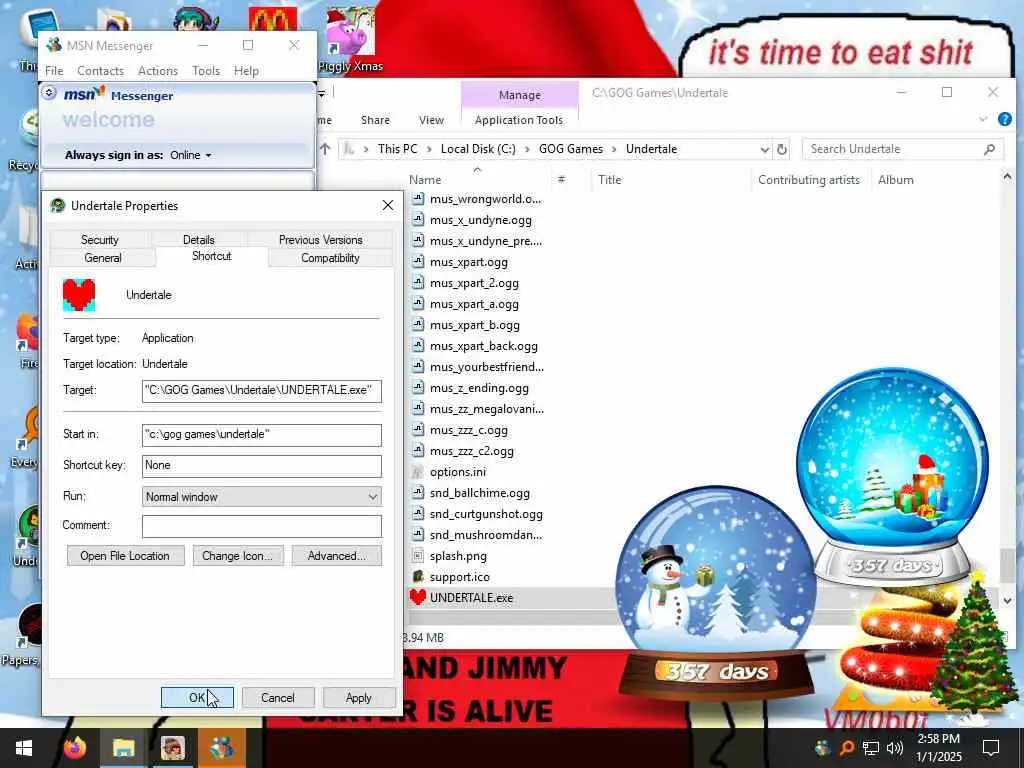This screenshot has width=1024, height=768.
Task: Sort by the Contributing artists column
Action: tap(809, 180)
